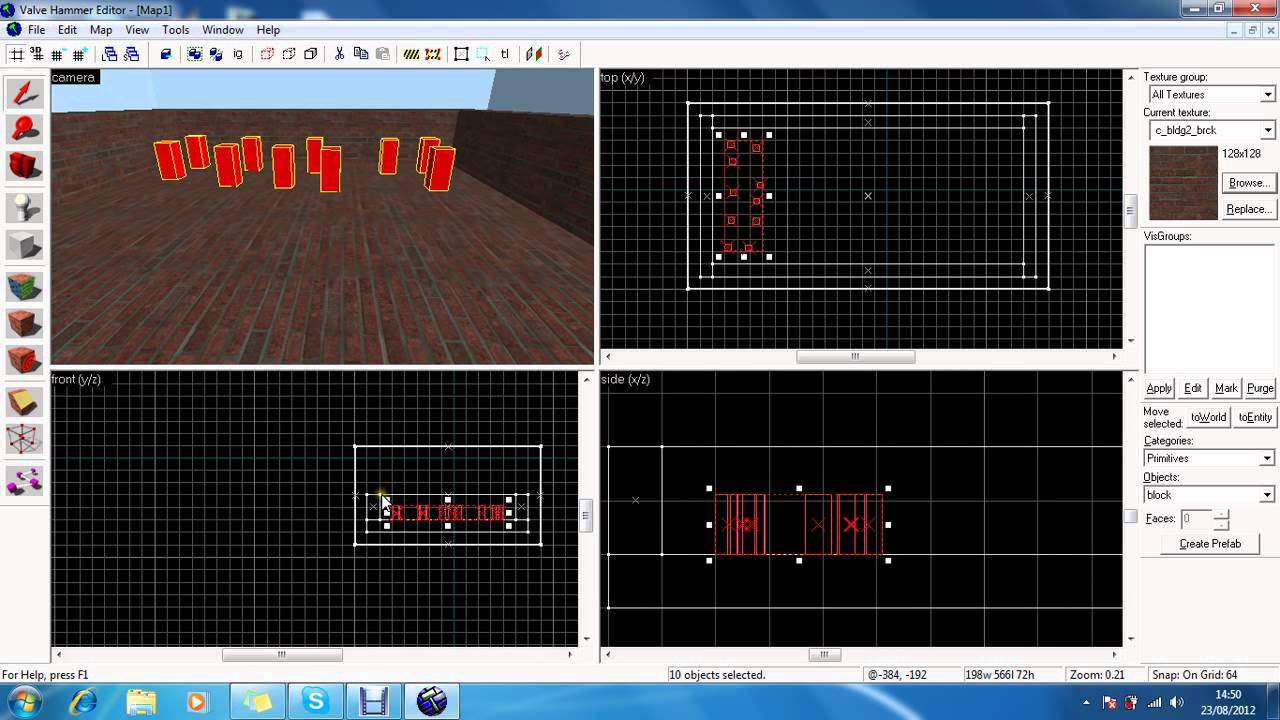Click the Faces number input field
The image size is (1280, 720).
[1196, 519]
